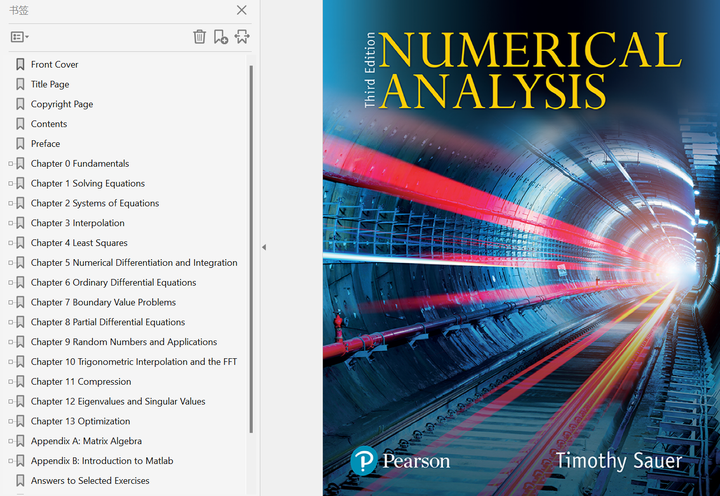Click the bookmark icon beside Contents
Image resolution: width=720 pixels, height=496 pixels.
tap(20, 124)
